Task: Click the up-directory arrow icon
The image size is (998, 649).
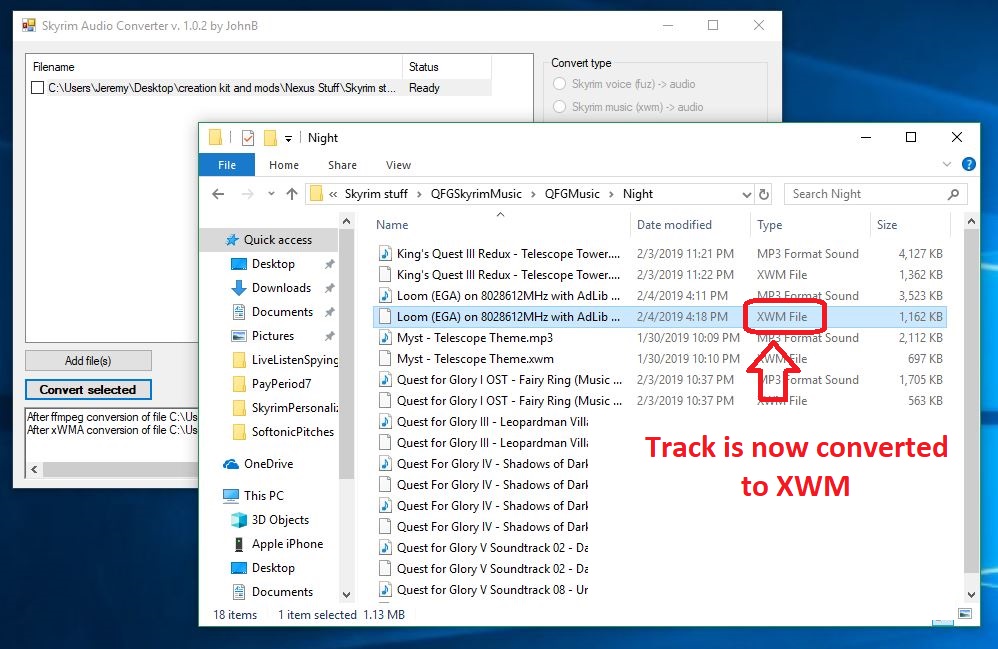Action: tap(292, 194)
